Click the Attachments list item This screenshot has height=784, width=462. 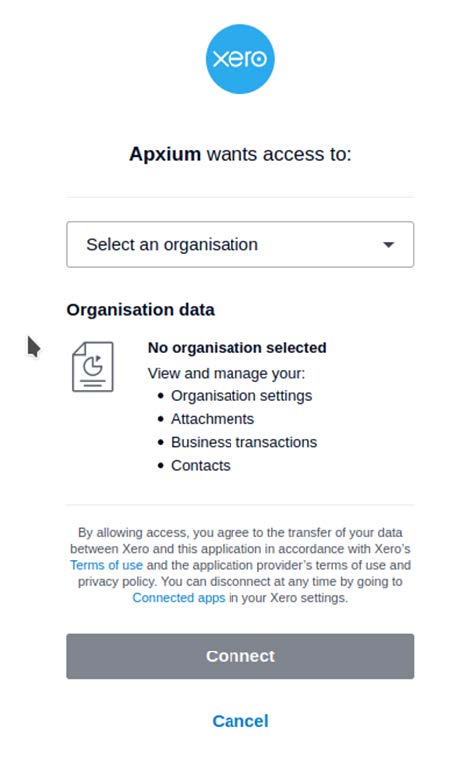(x=212, y=419)
